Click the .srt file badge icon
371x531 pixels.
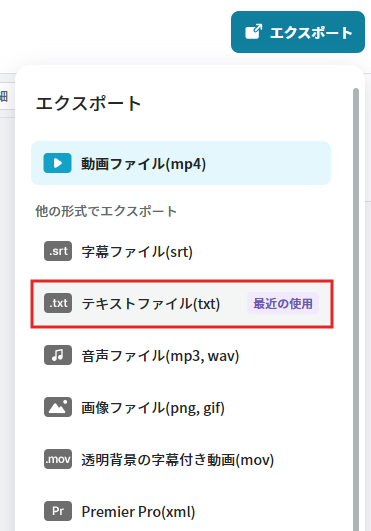[x=58, y=251]
